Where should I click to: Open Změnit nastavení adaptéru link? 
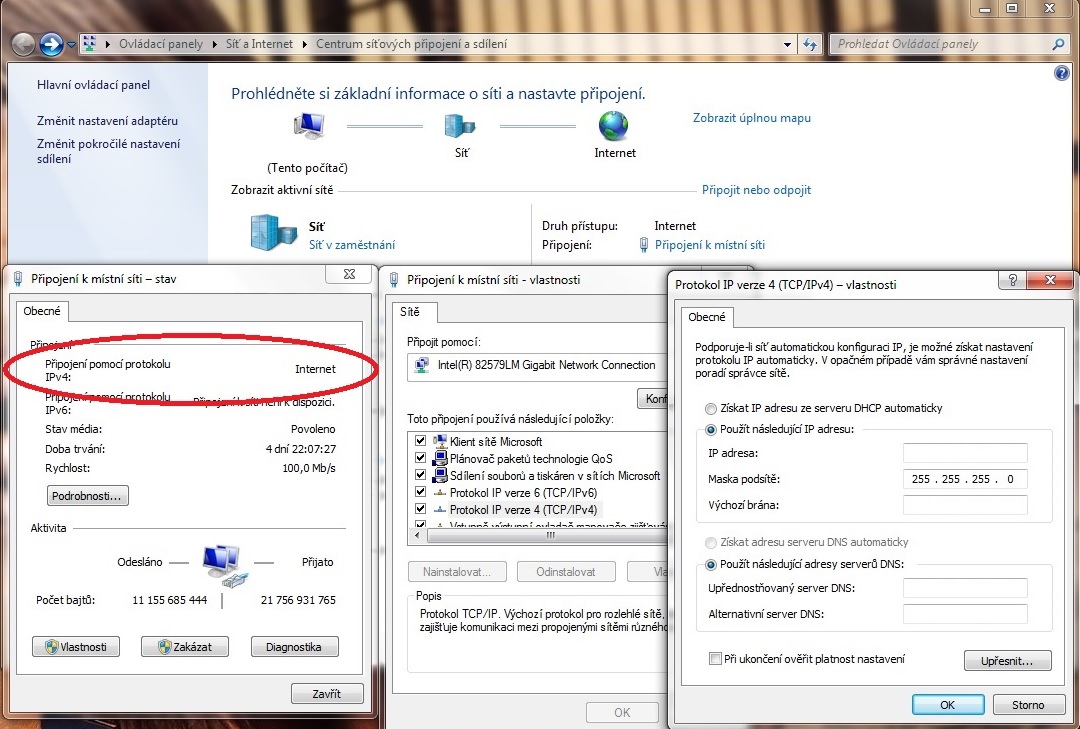point(107,121)
